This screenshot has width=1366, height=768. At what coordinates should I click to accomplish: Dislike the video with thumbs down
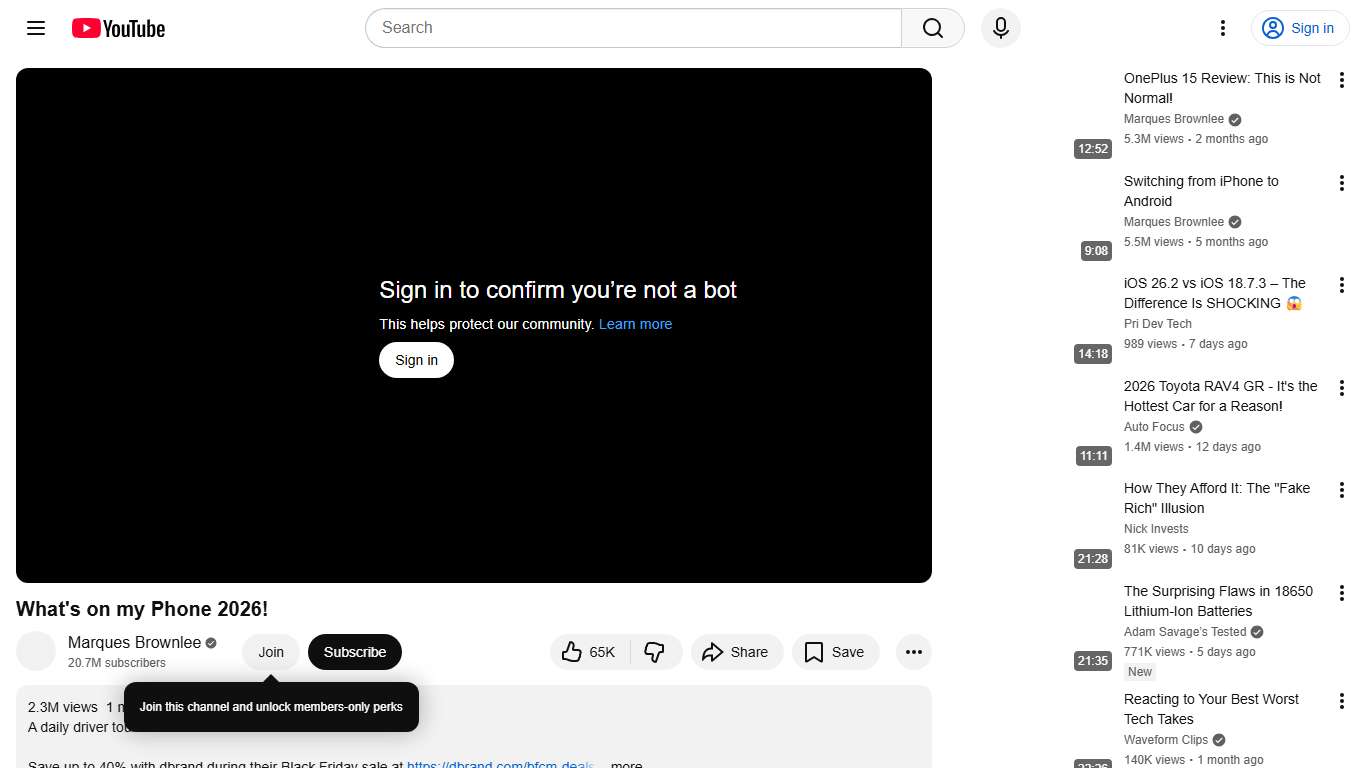point(655,652)
